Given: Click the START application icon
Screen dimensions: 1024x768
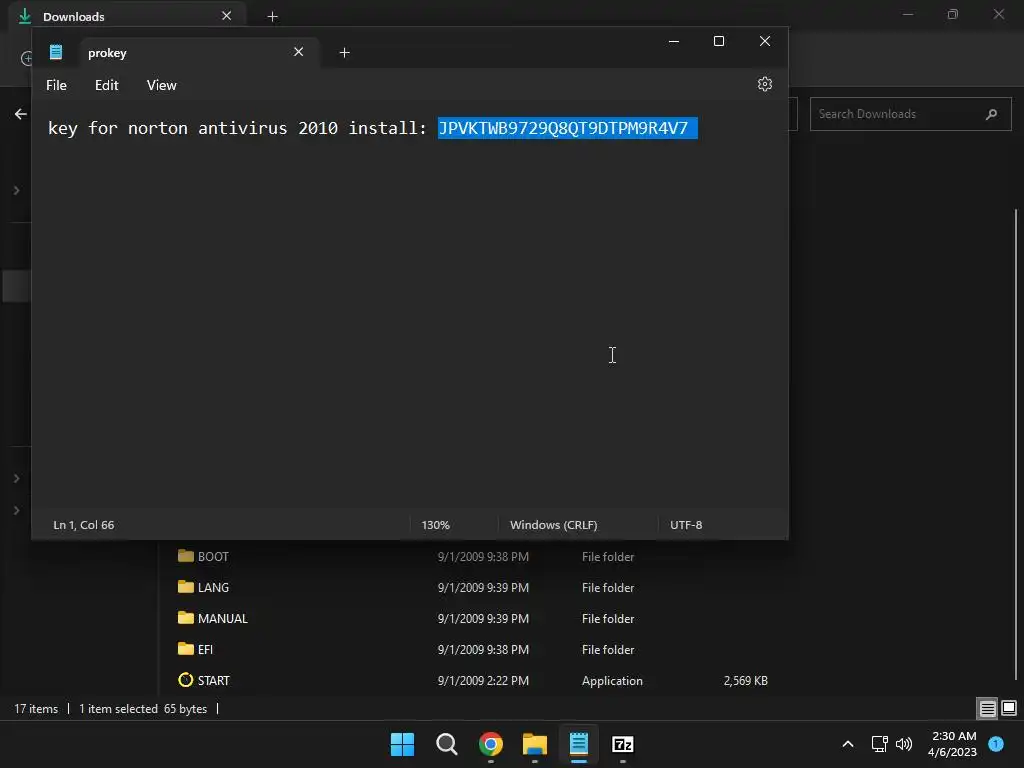Looking at the screenshot, I should (185, 680).
